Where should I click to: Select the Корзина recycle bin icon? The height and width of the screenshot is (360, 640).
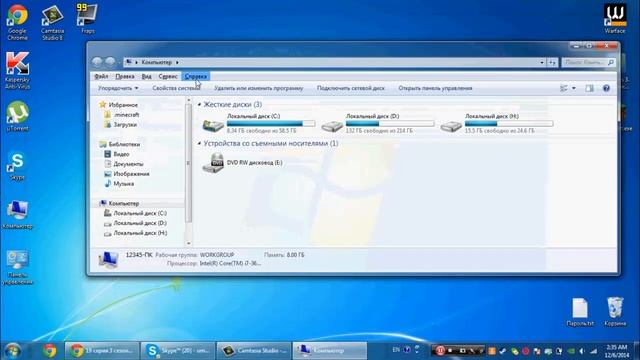pyautogui.click(x=615, y=312)
